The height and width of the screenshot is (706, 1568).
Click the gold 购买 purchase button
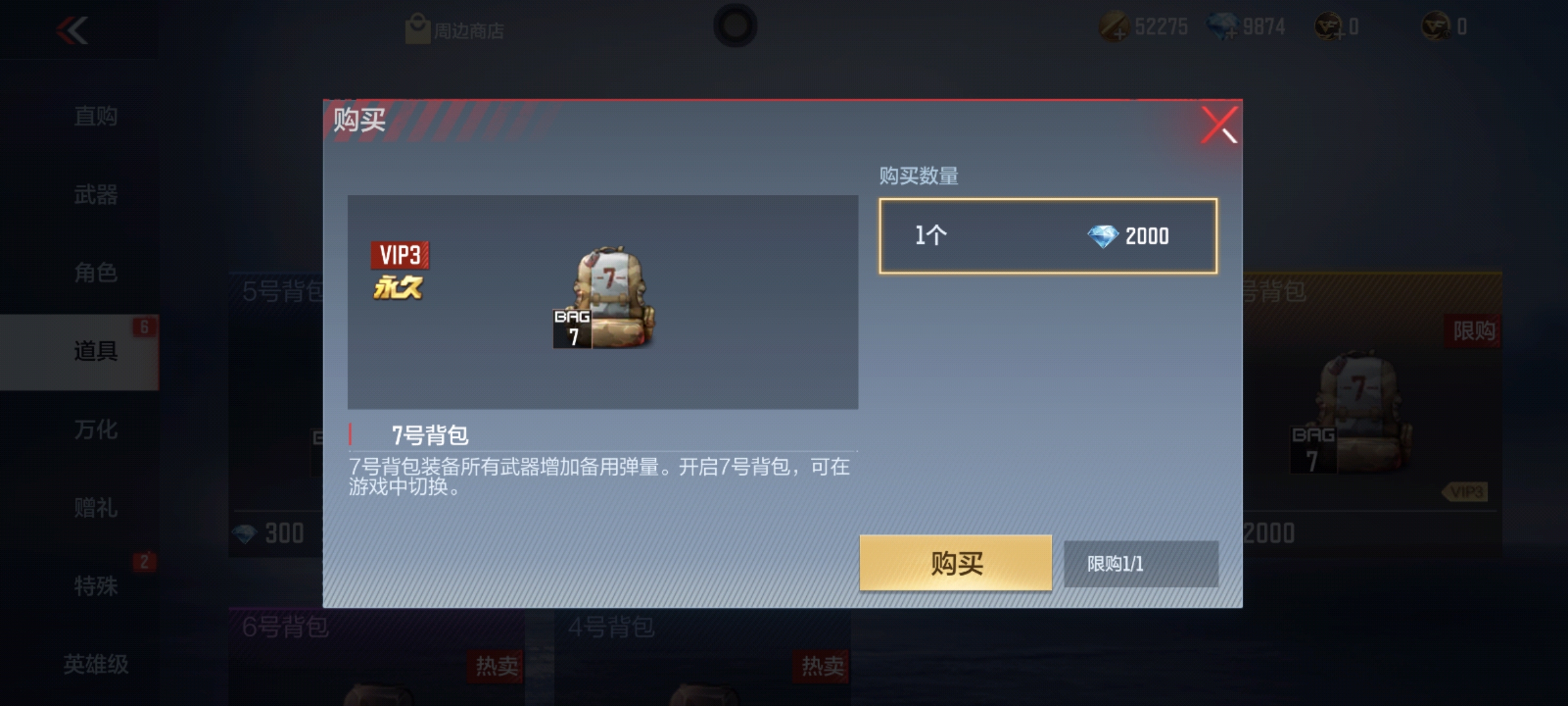tap(956, 563)
